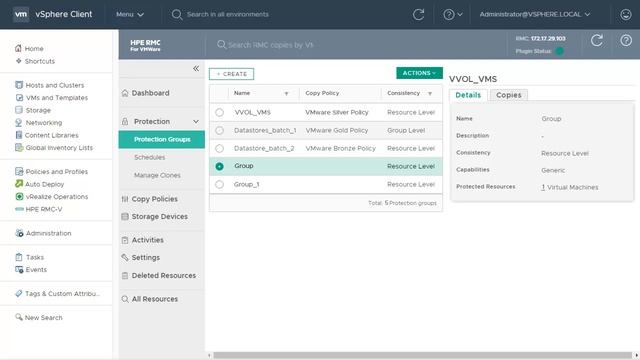The image size is (640, 360).
Task: Open Global Inventory Lists icon
Action: pyautogui.click(x=19, y=147)
